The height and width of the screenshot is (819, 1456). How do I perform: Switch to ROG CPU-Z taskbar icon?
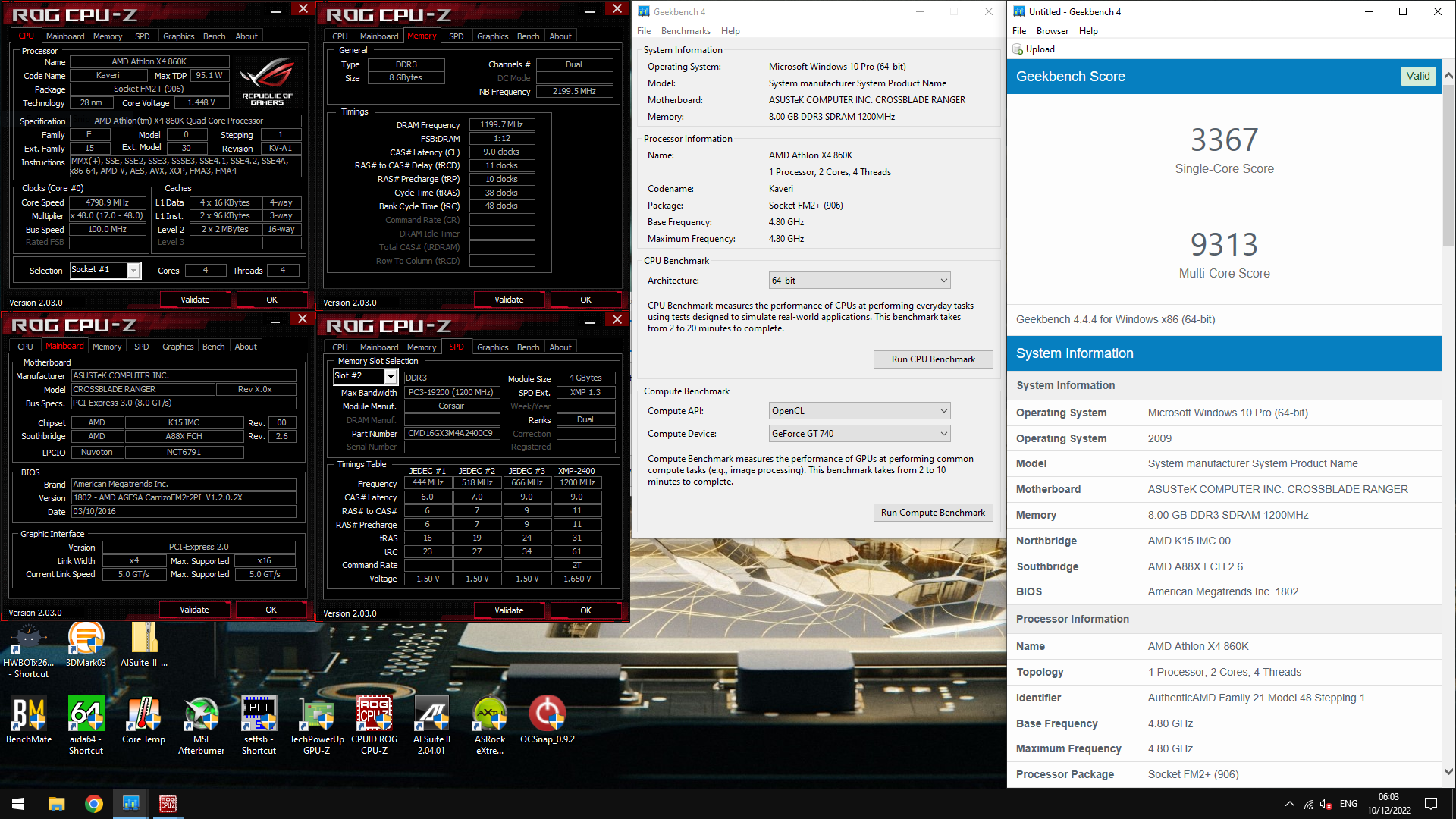pyautogui.click(x=168, y=804)
